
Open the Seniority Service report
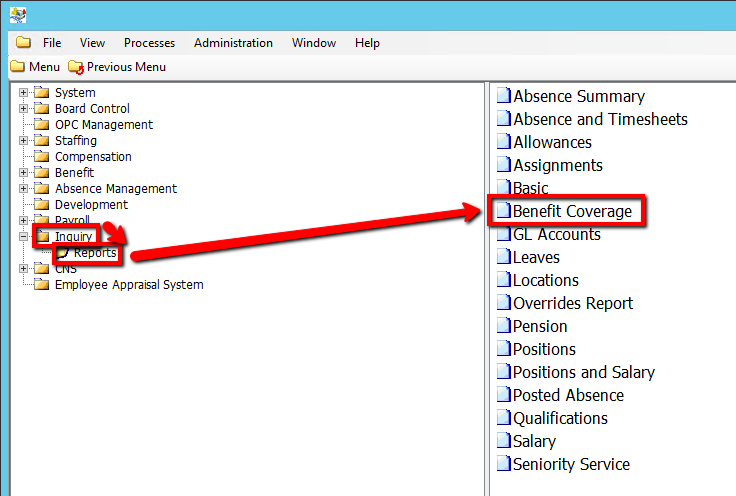pyautogui.click(x=571, y=465)
